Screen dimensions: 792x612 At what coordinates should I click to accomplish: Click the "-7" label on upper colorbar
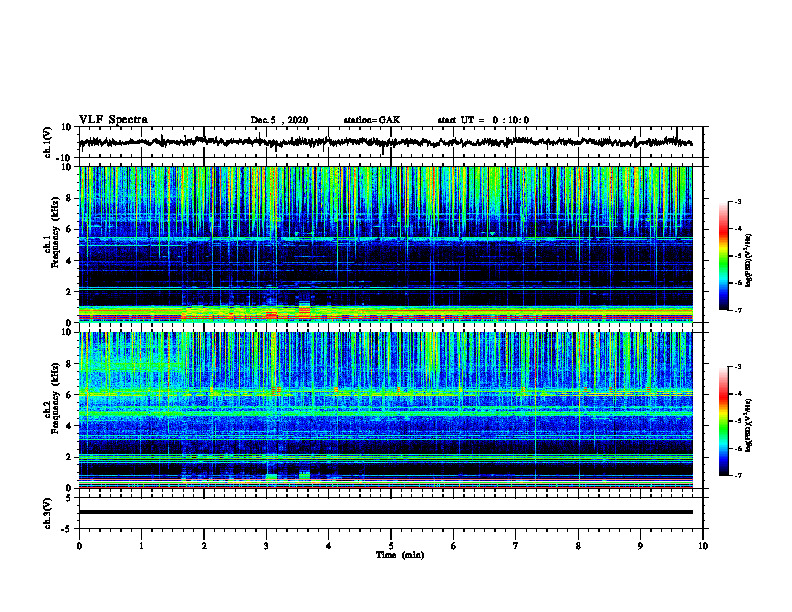(x=738, y=310)
